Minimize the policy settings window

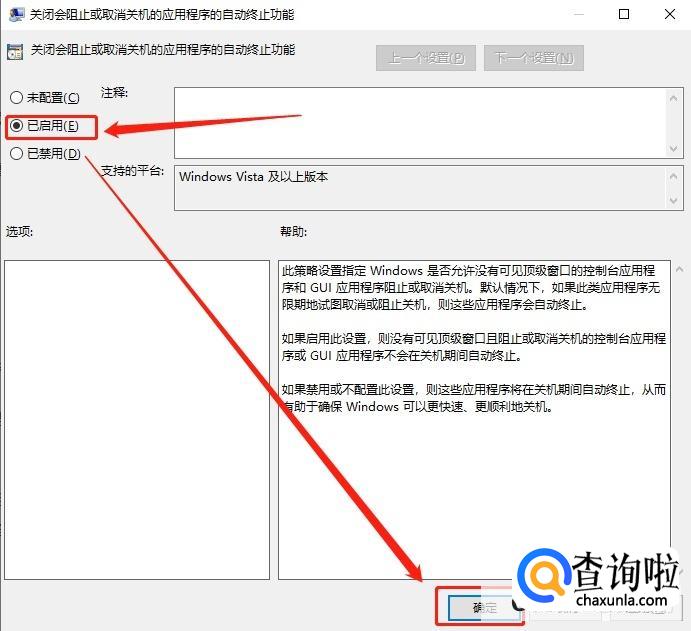pos(579,14)
